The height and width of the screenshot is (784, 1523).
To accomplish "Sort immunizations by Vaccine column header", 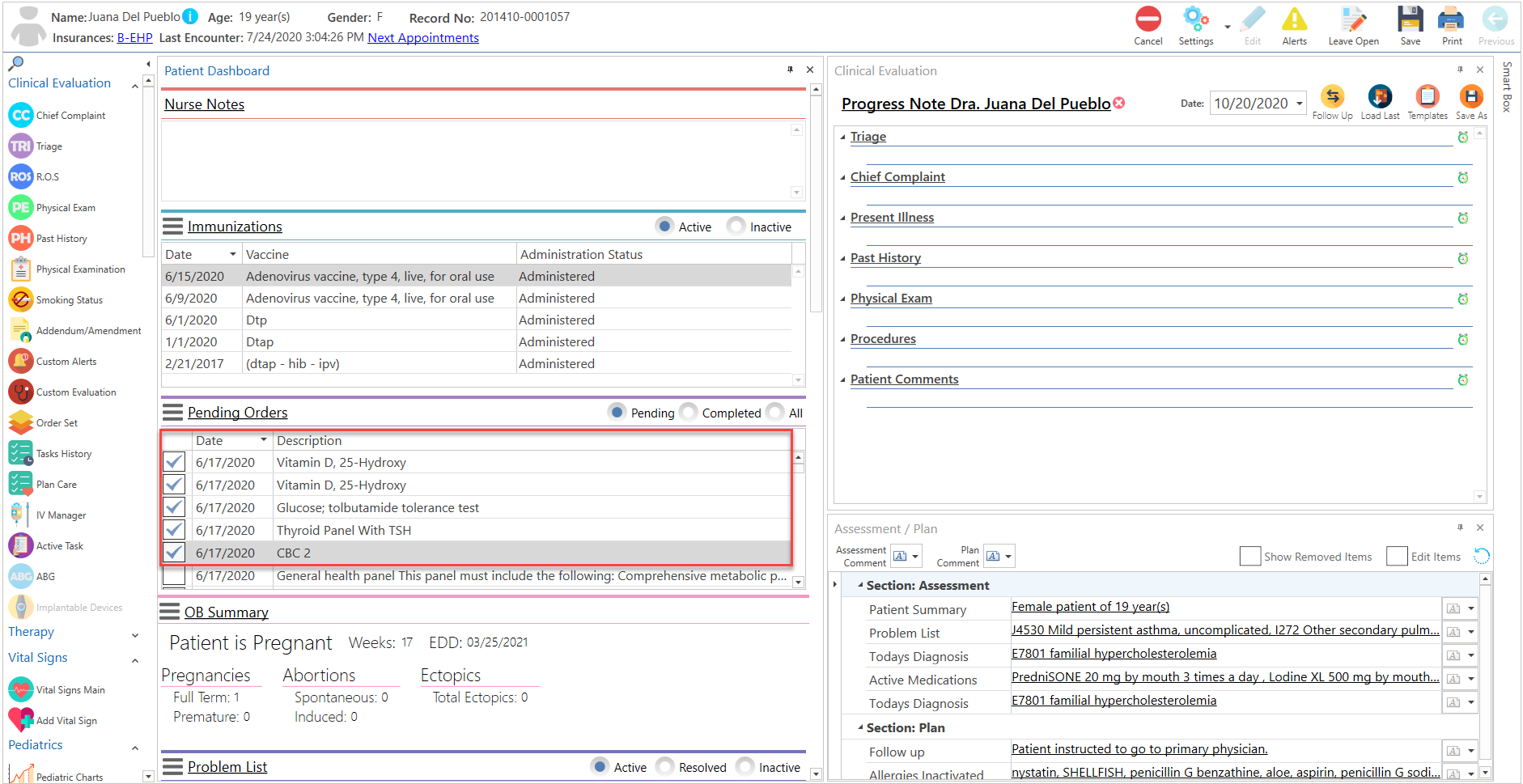I will (379, 254).
